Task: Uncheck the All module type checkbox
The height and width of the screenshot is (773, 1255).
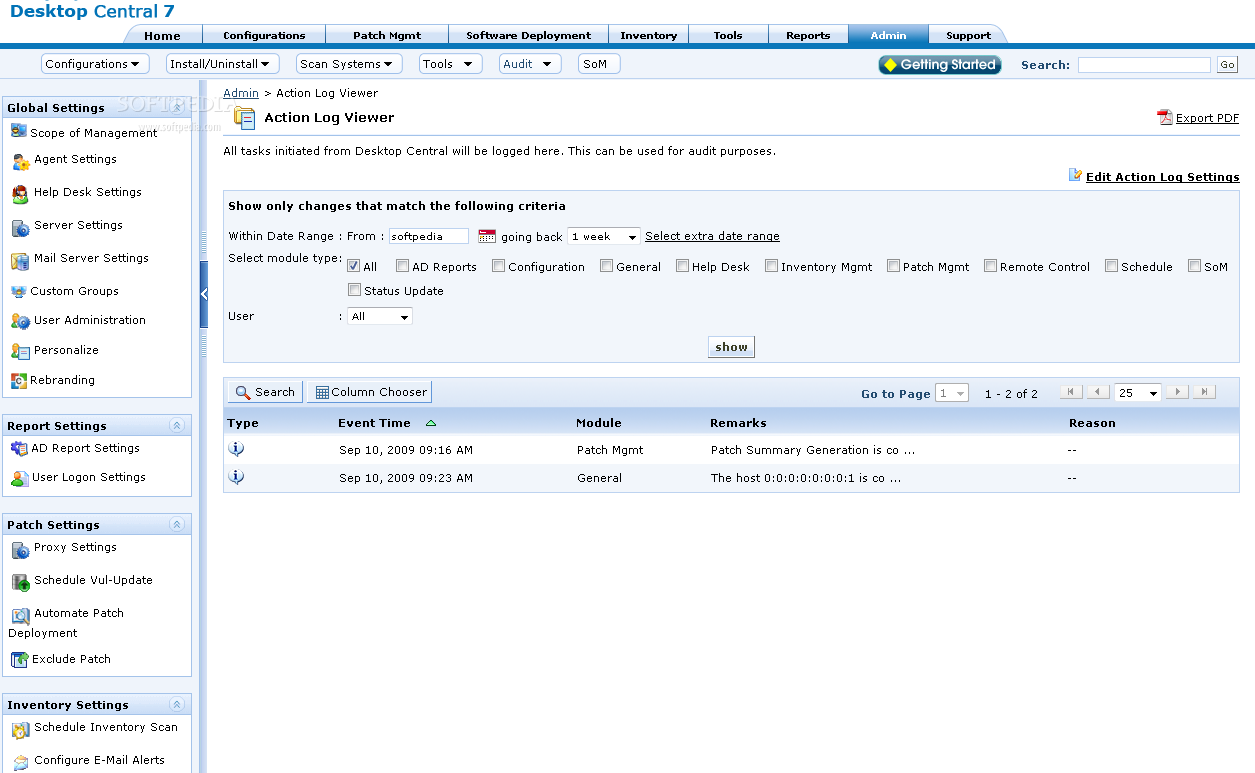Action: 354,266
